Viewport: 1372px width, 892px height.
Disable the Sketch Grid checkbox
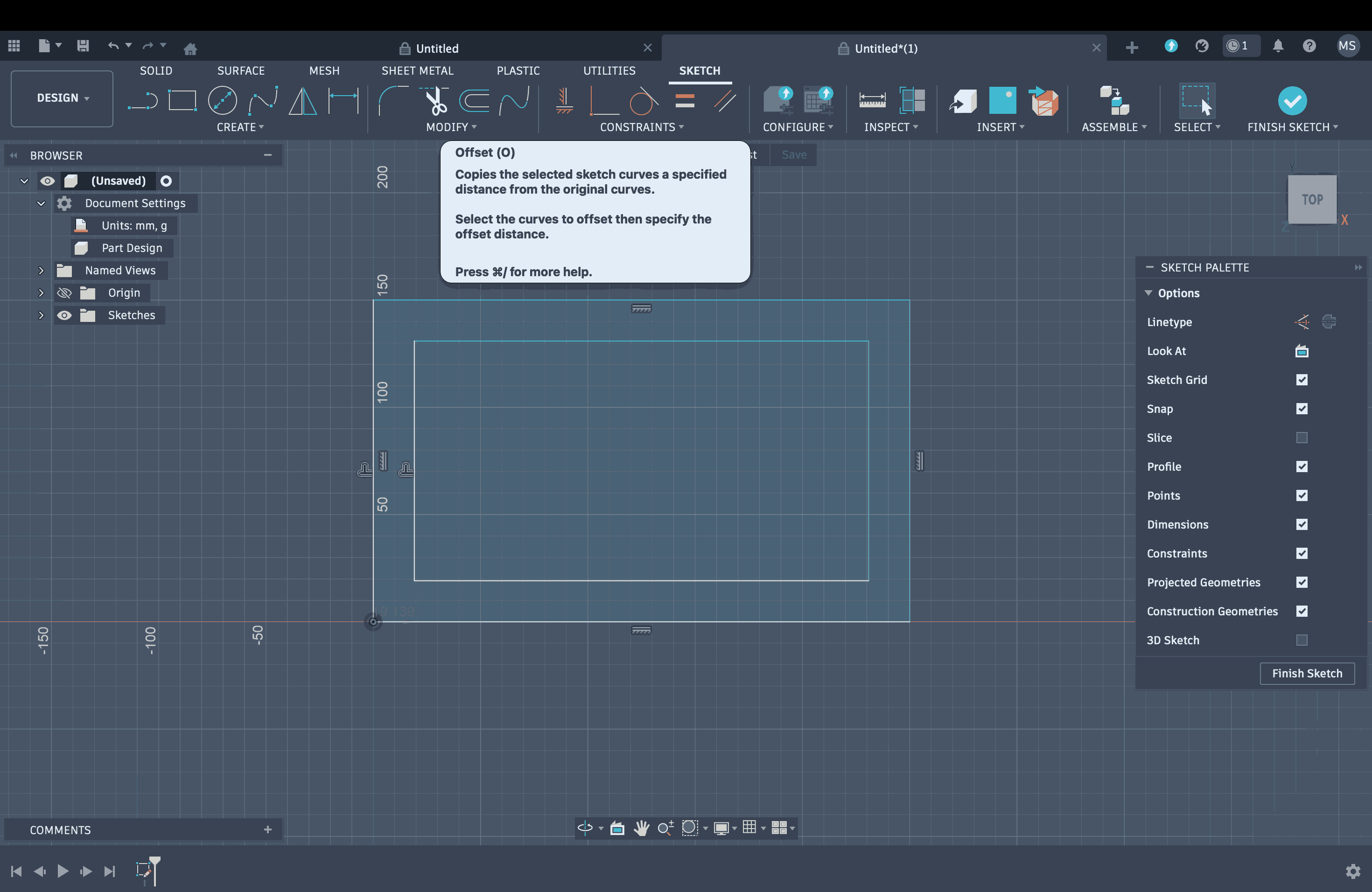coord(1302,380)
